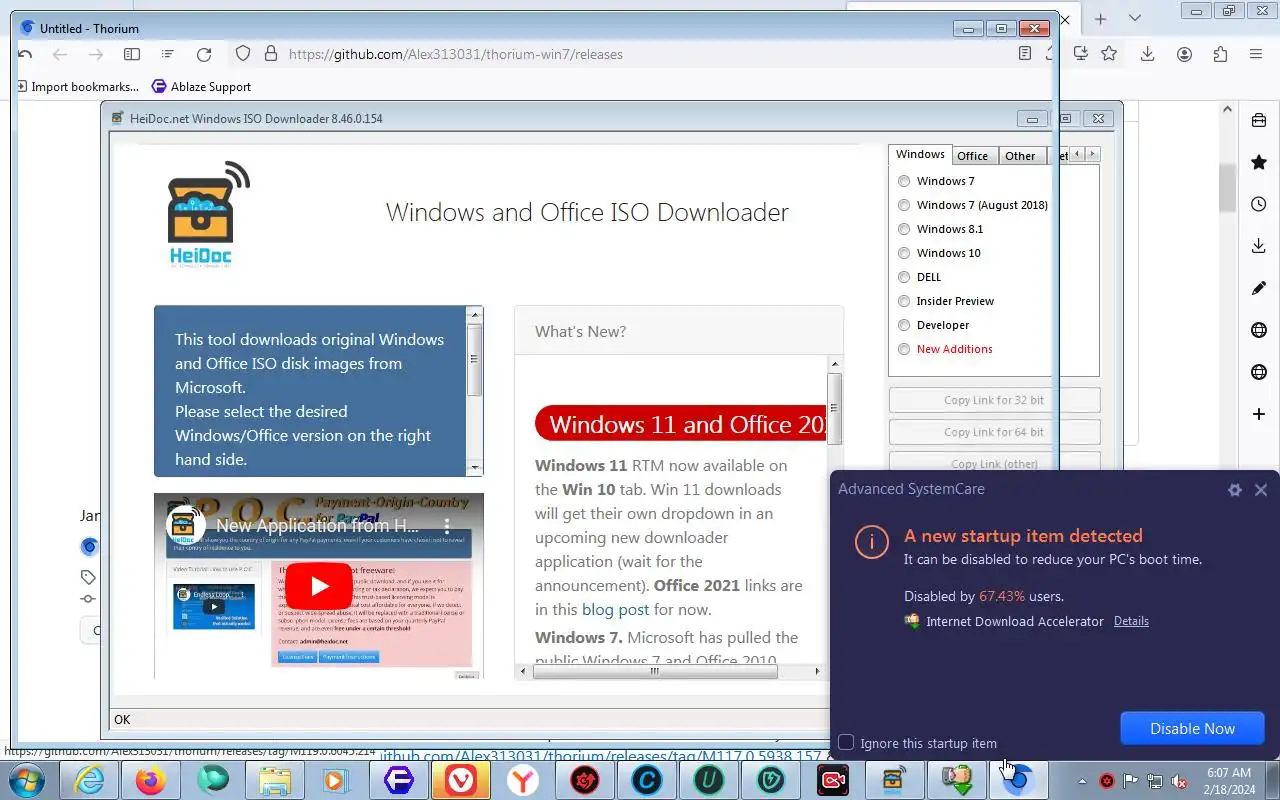Open Vivaldi from the taskbar
This screenshot has width=1280, height=800.
[x=460, y=780]
